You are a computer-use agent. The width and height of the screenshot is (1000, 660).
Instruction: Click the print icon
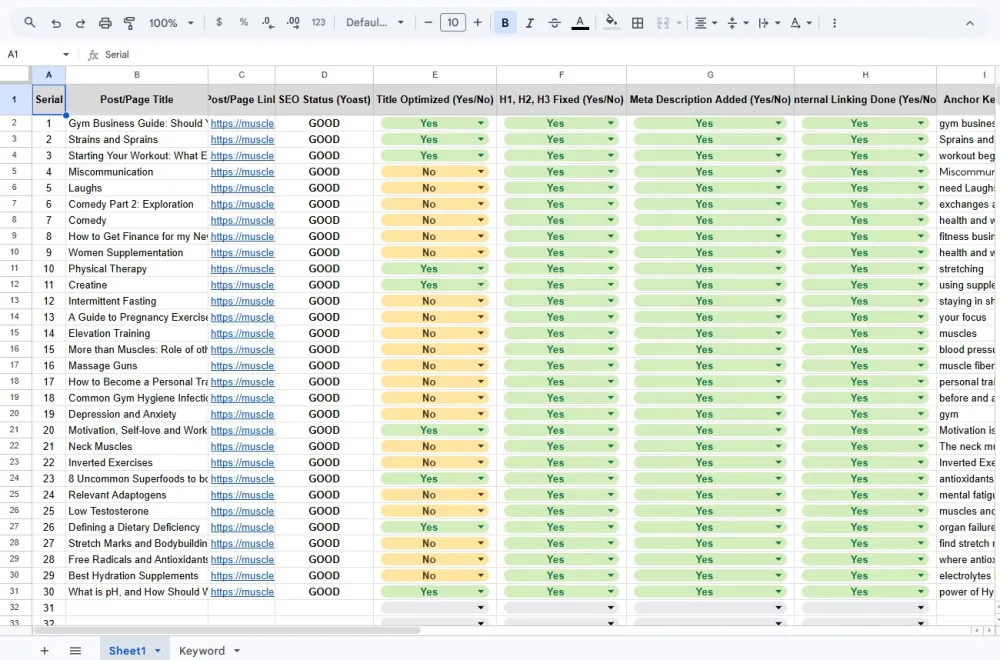tap(105, 23)
